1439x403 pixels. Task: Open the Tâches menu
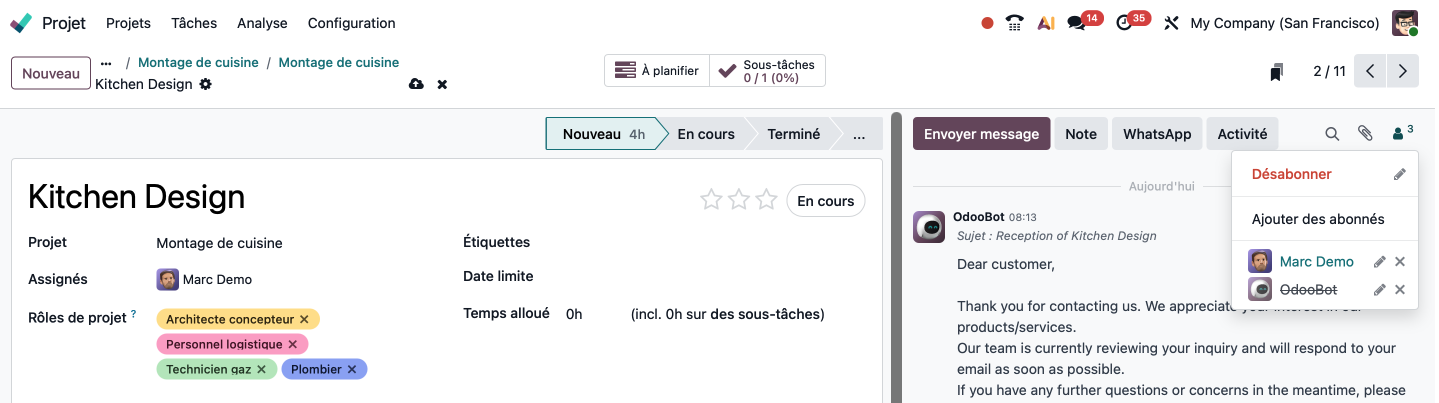click(x=194, y=23)
